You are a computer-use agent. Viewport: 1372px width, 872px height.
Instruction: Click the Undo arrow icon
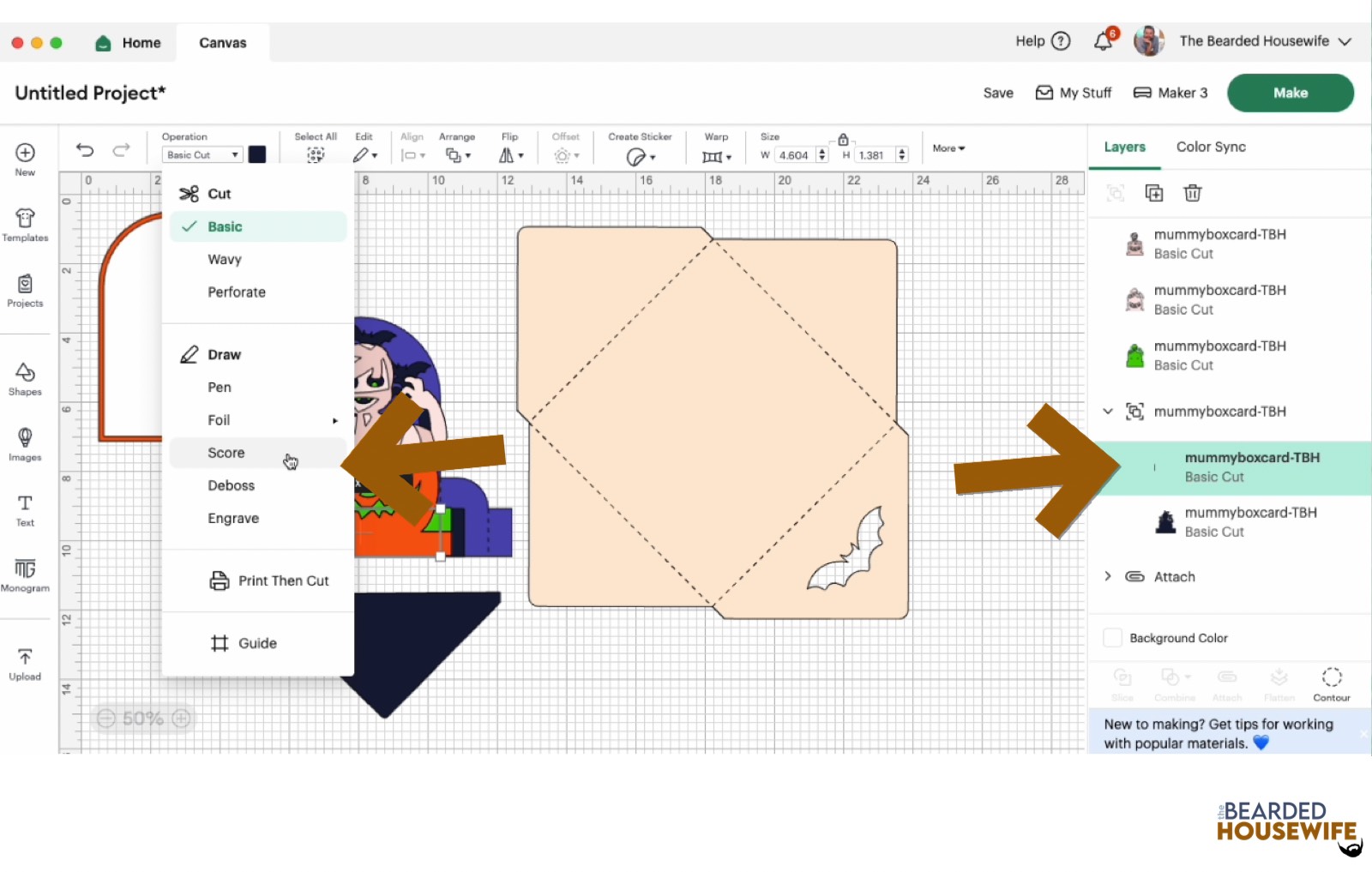click(85, 151)
